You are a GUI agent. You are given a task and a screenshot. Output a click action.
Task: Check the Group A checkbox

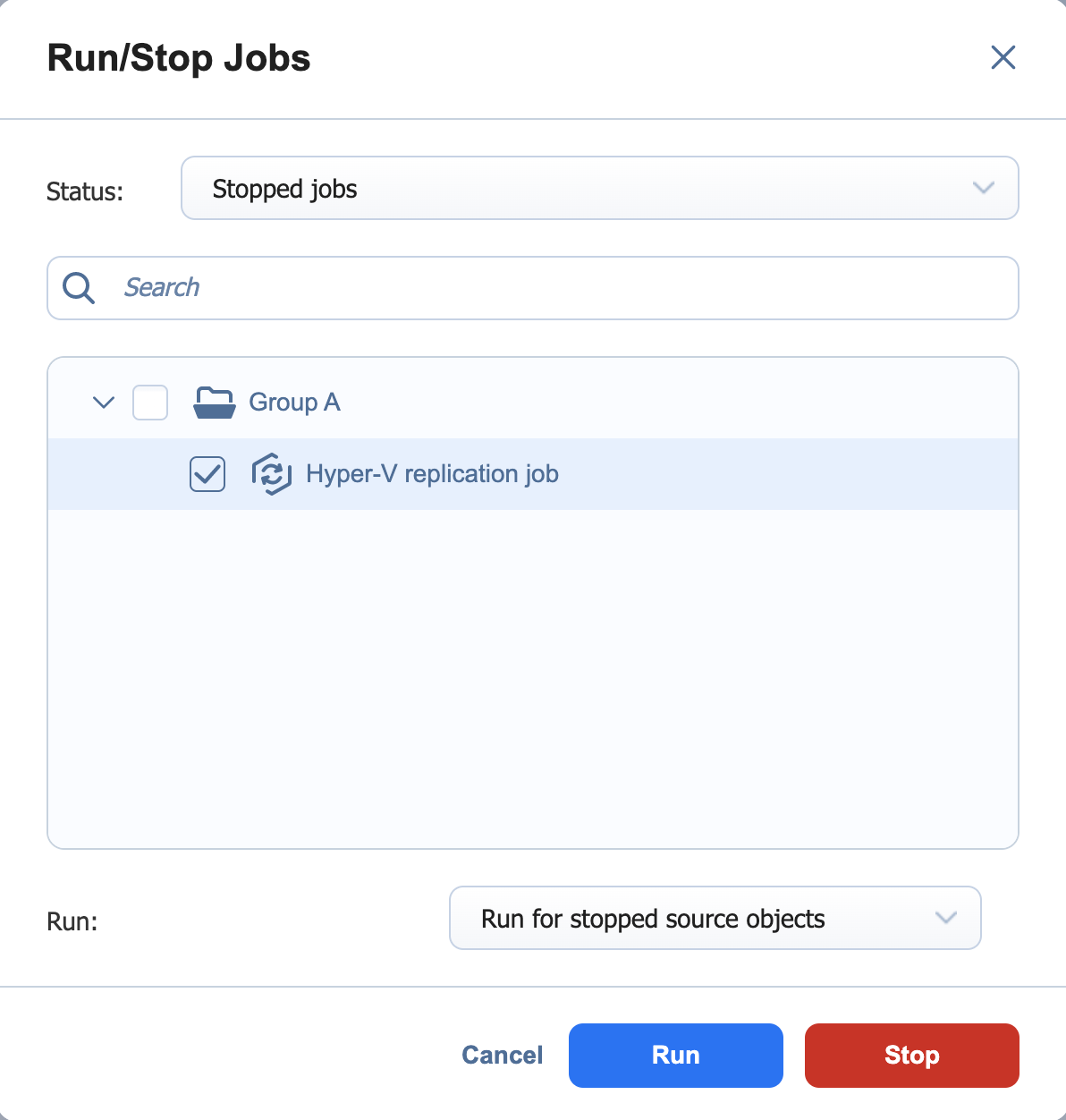[150, 403]
